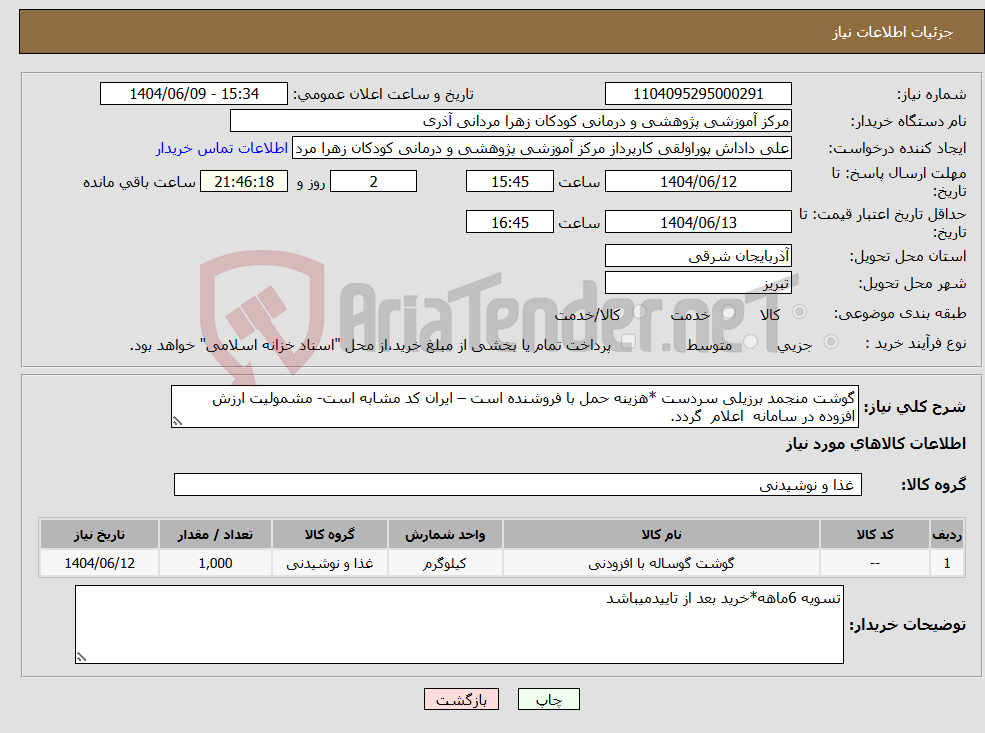Click the need number field 1104095295000291

(x=698, y=94)
